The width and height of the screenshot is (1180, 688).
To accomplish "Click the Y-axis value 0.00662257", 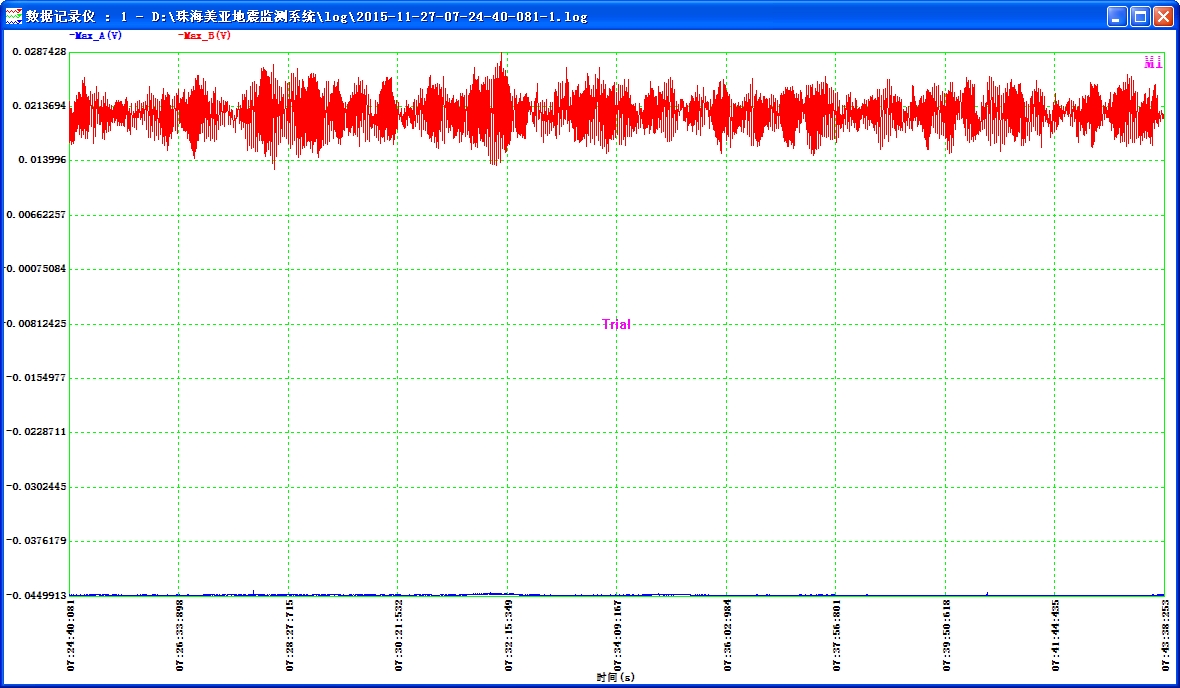I will 36,215.
